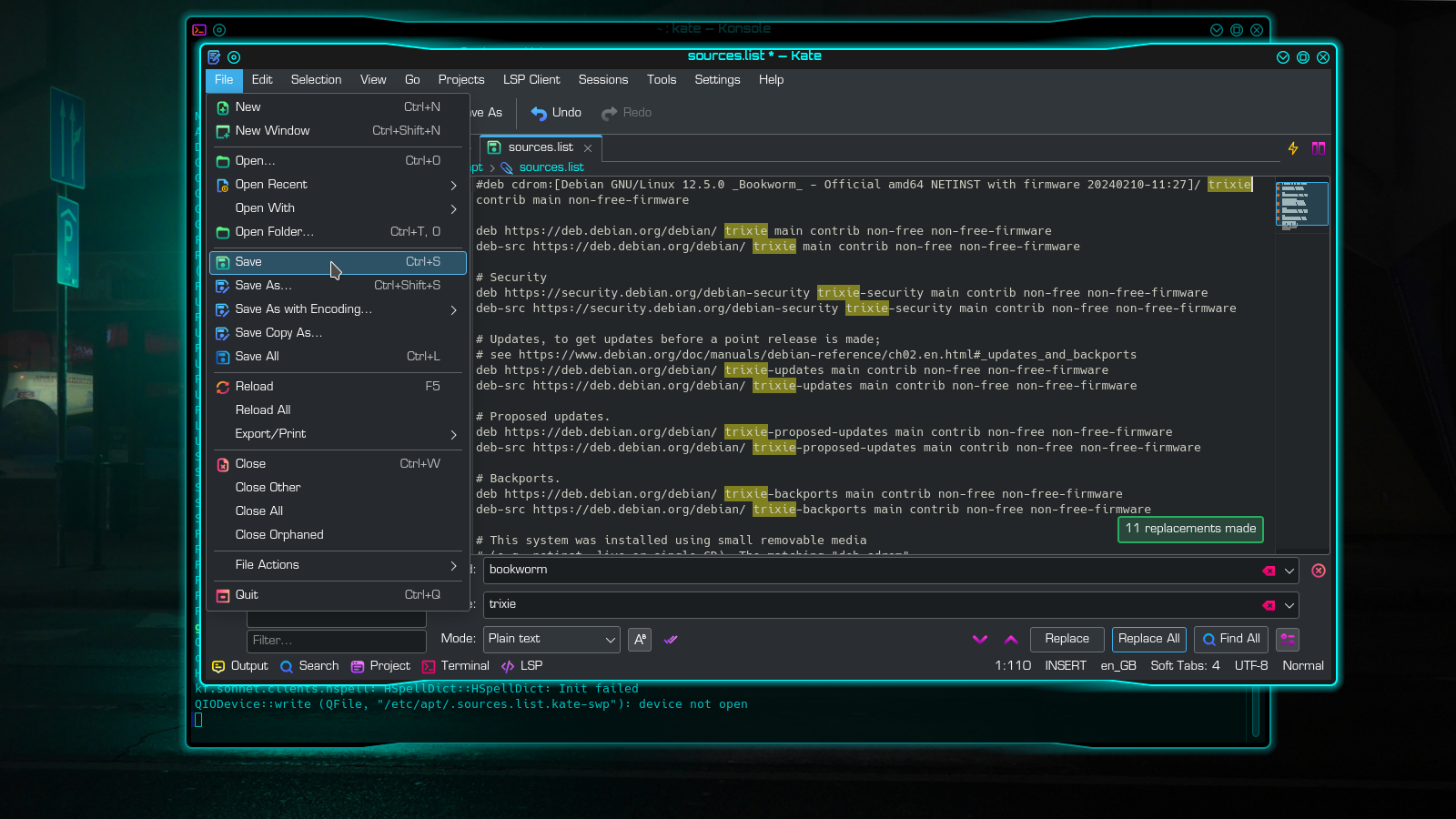Select Close Other menu entry
Image resolution: width=1456 pixels, height=819 pixels.
[x=338, y=488]
